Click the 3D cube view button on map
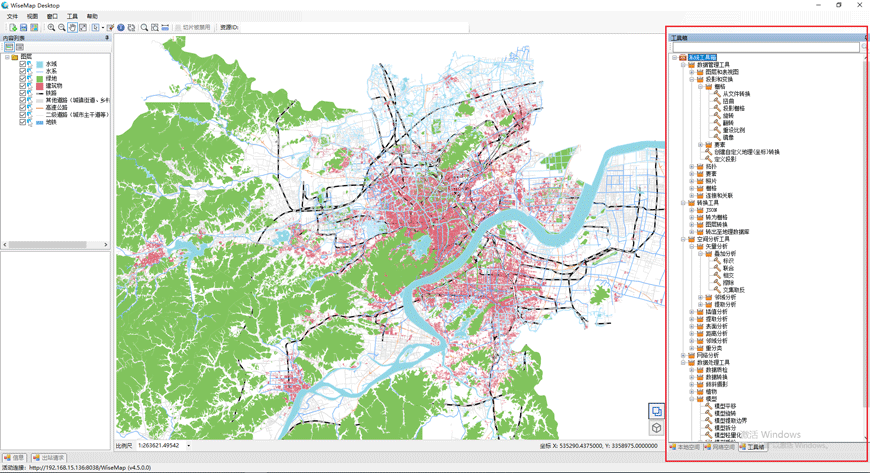The height and width of the screenshot is (473, 870). [x=656, y=428]
